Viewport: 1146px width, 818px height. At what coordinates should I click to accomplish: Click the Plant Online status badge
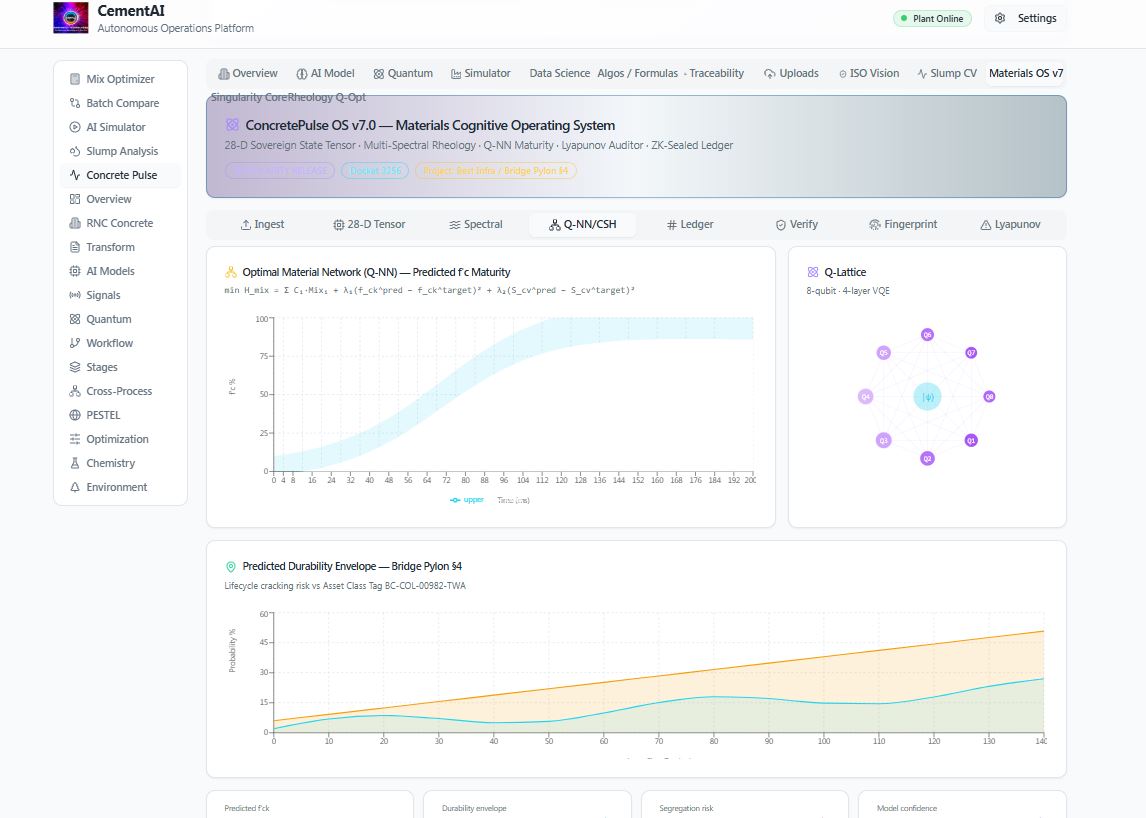[933, 18]
